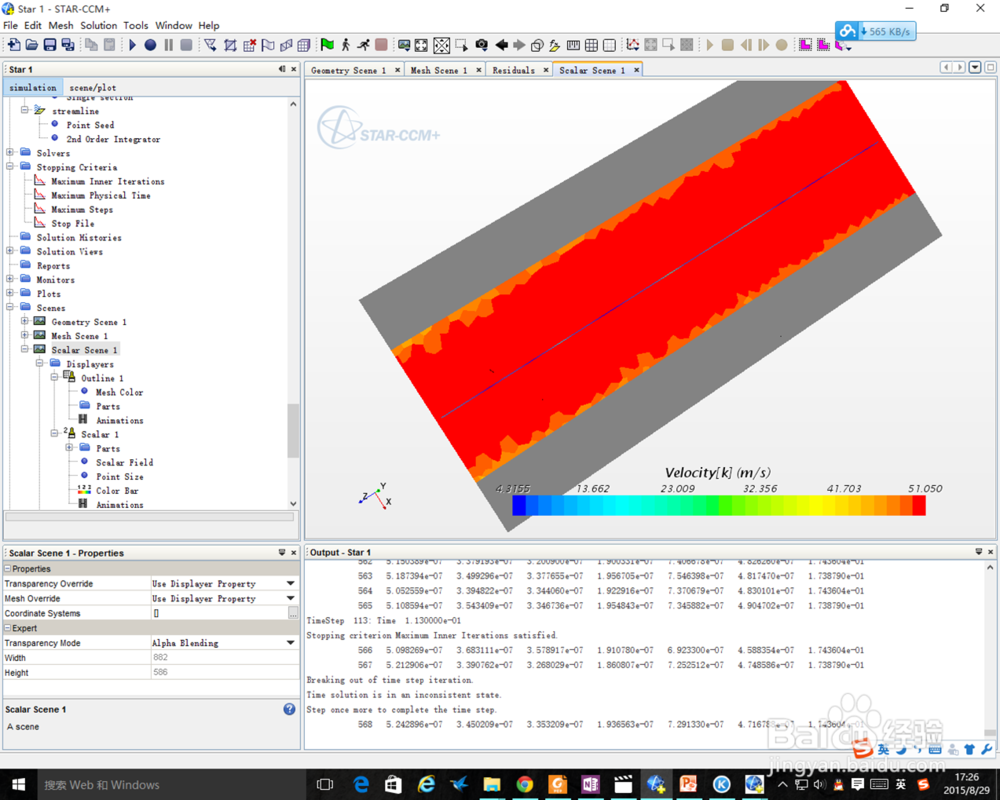Image resolution: width=1000 pixels, height=800 pixels.
Task: Select the Color Bar node
Action: pyautogui.click(x=117, y=491)
